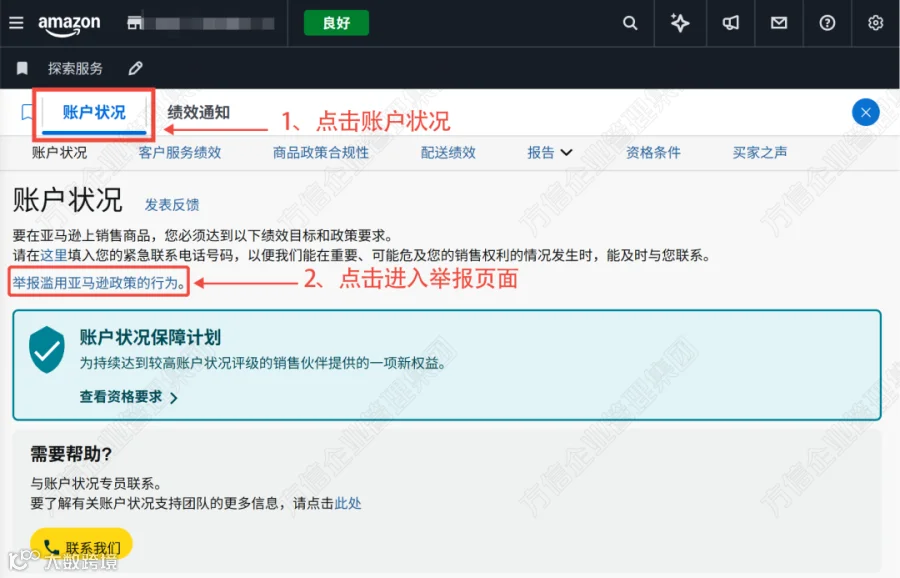Click the 发表反馈 link
Screen dimensions: 900x578
coord(172,205)
